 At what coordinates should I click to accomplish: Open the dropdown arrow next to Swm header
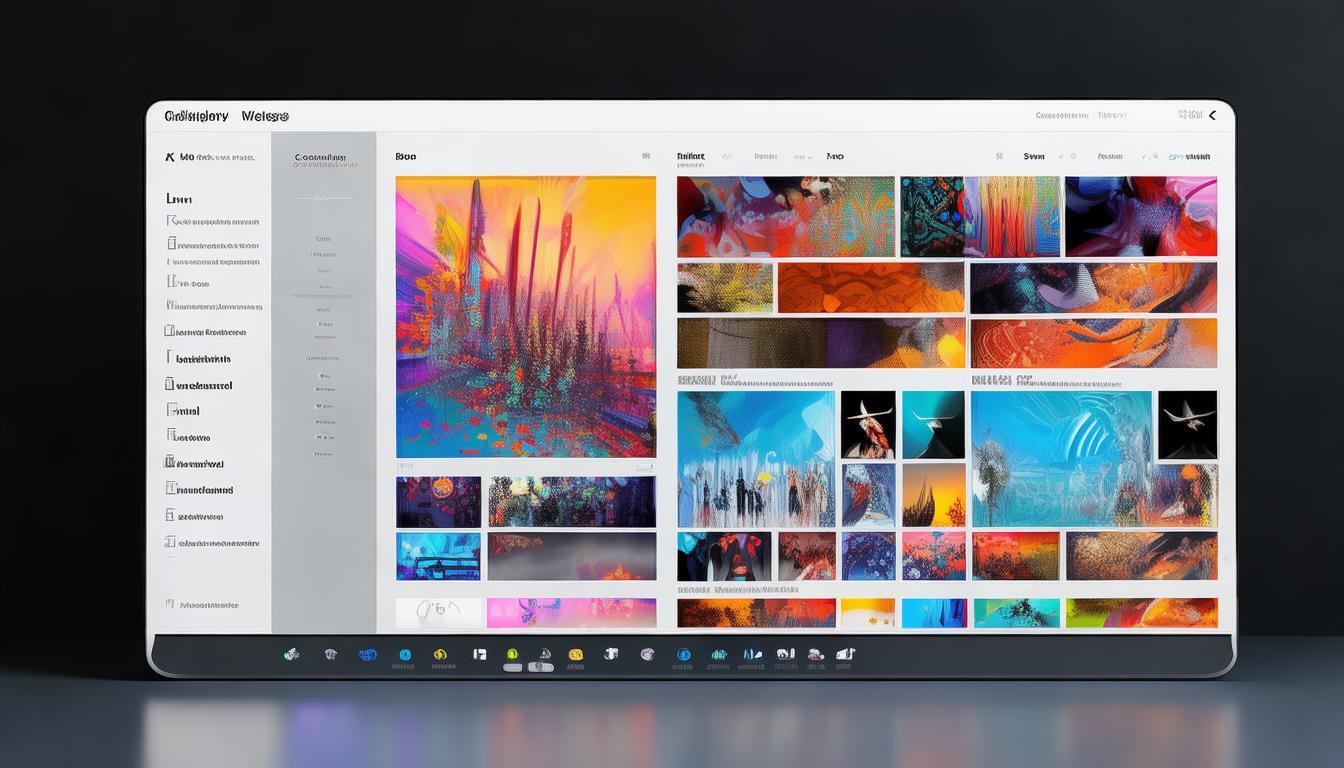tap(1060, 157)
